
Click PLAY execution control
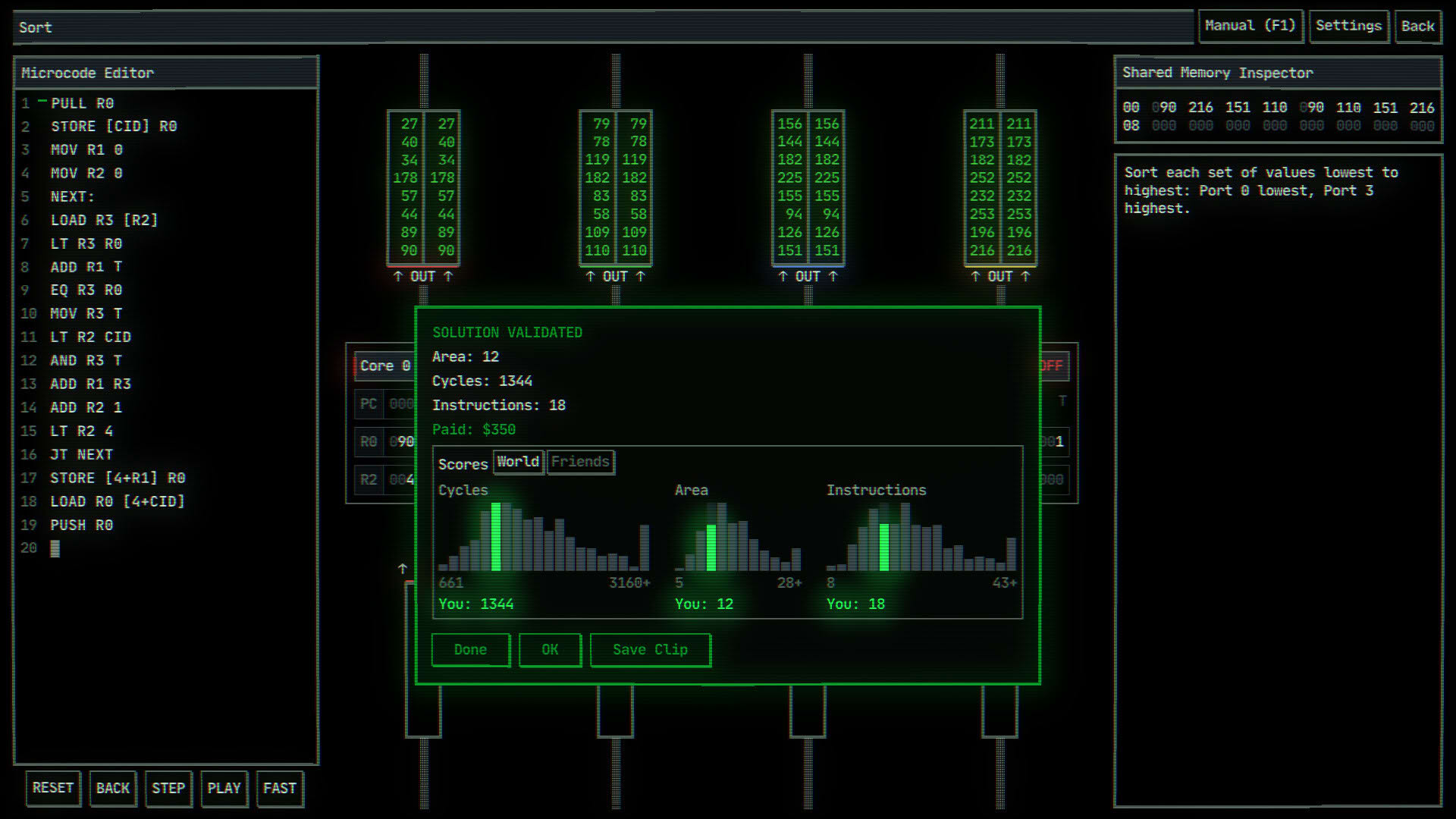(x=224, y=788)
